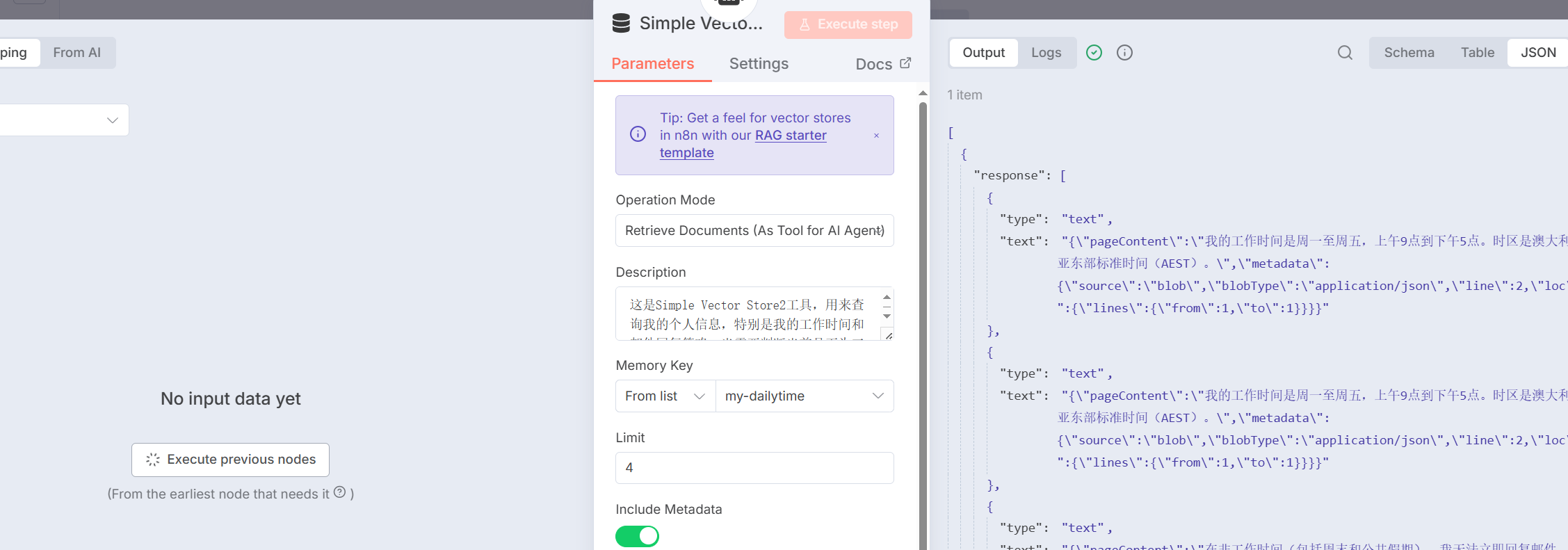Select the Schema output view
1568x550 pixels.
coord(1409,53)
